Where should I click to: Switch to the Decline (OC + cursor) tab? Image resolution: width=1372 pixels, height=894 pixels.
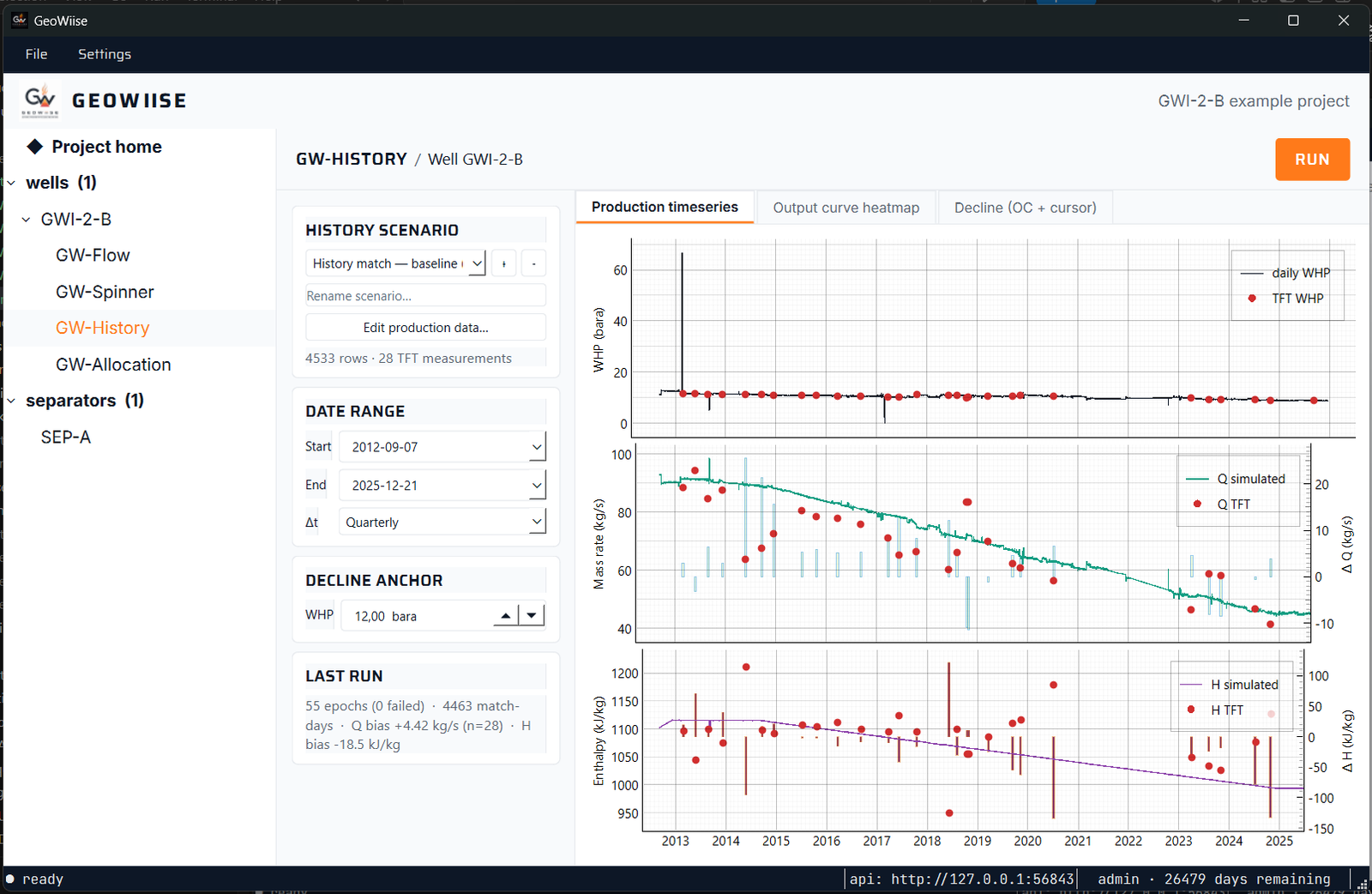pyautogui.click(x=1026, y=208)
